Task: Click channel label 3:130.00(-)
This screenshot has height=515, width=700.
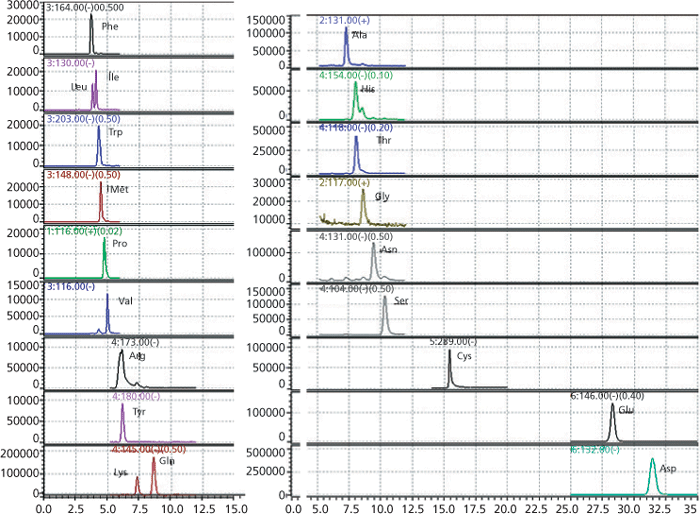Action: [71, 63]
